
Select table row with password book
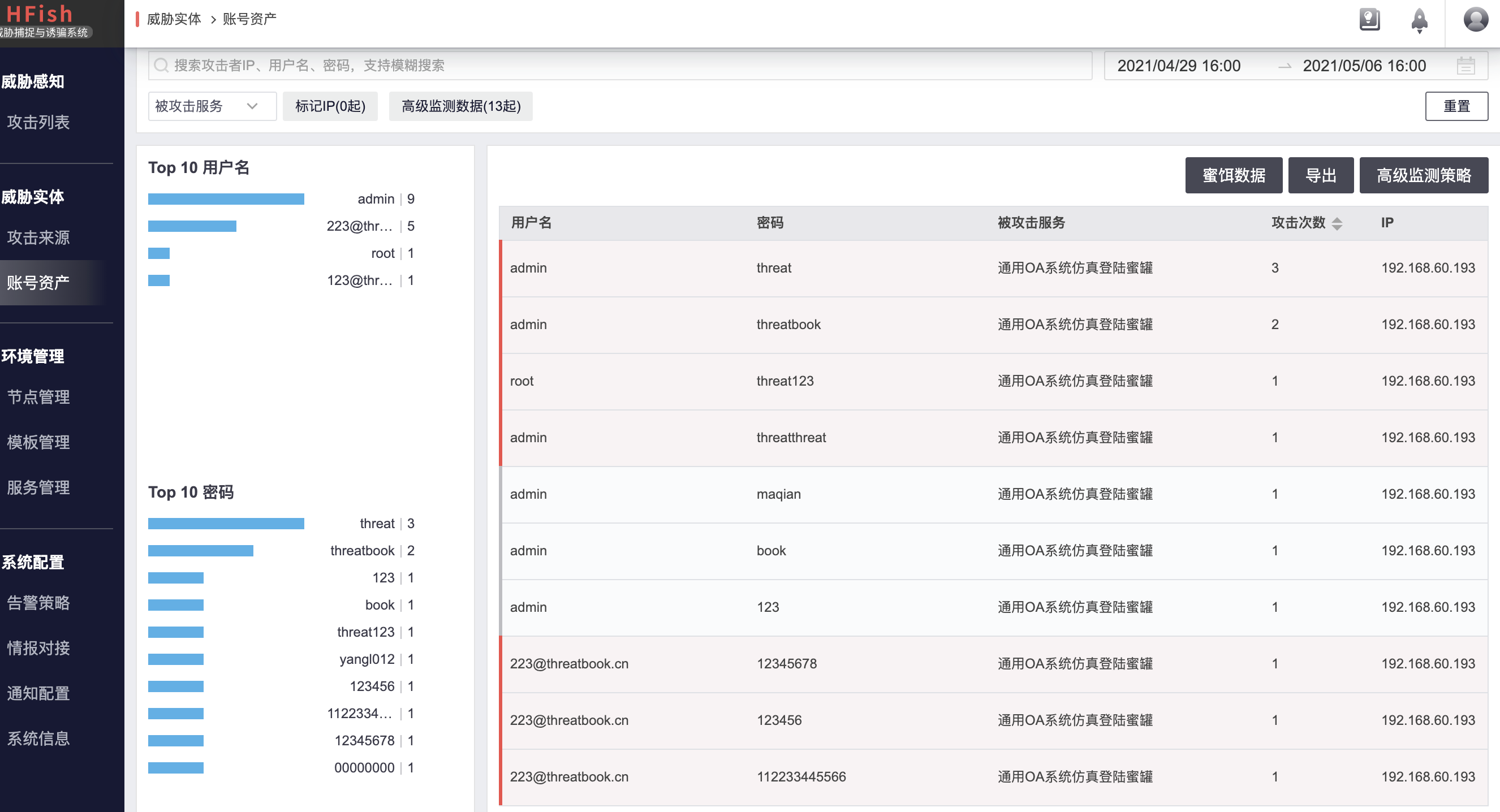tap(994, 551)
